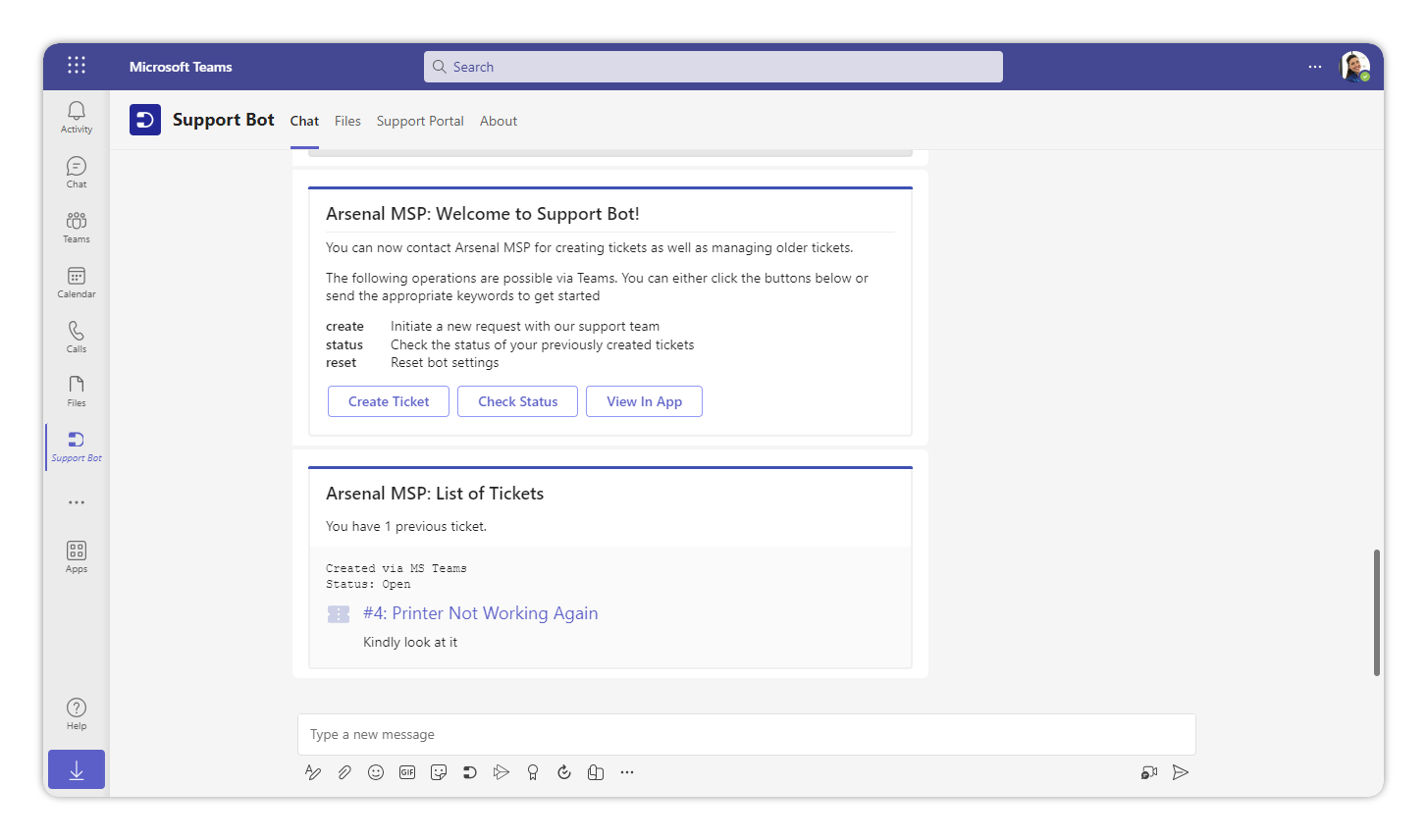Open Calls in the sidebar
The image size is (1427, 840).
tap(77, 337)
